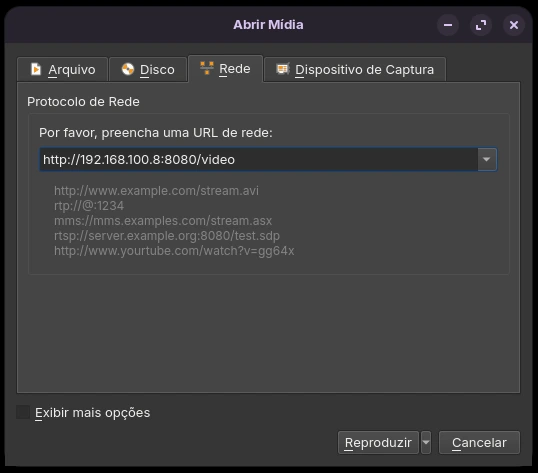
Task: Expand the URL history dropdown arrow
Action: pyautogui.click(x=487, y=159)
